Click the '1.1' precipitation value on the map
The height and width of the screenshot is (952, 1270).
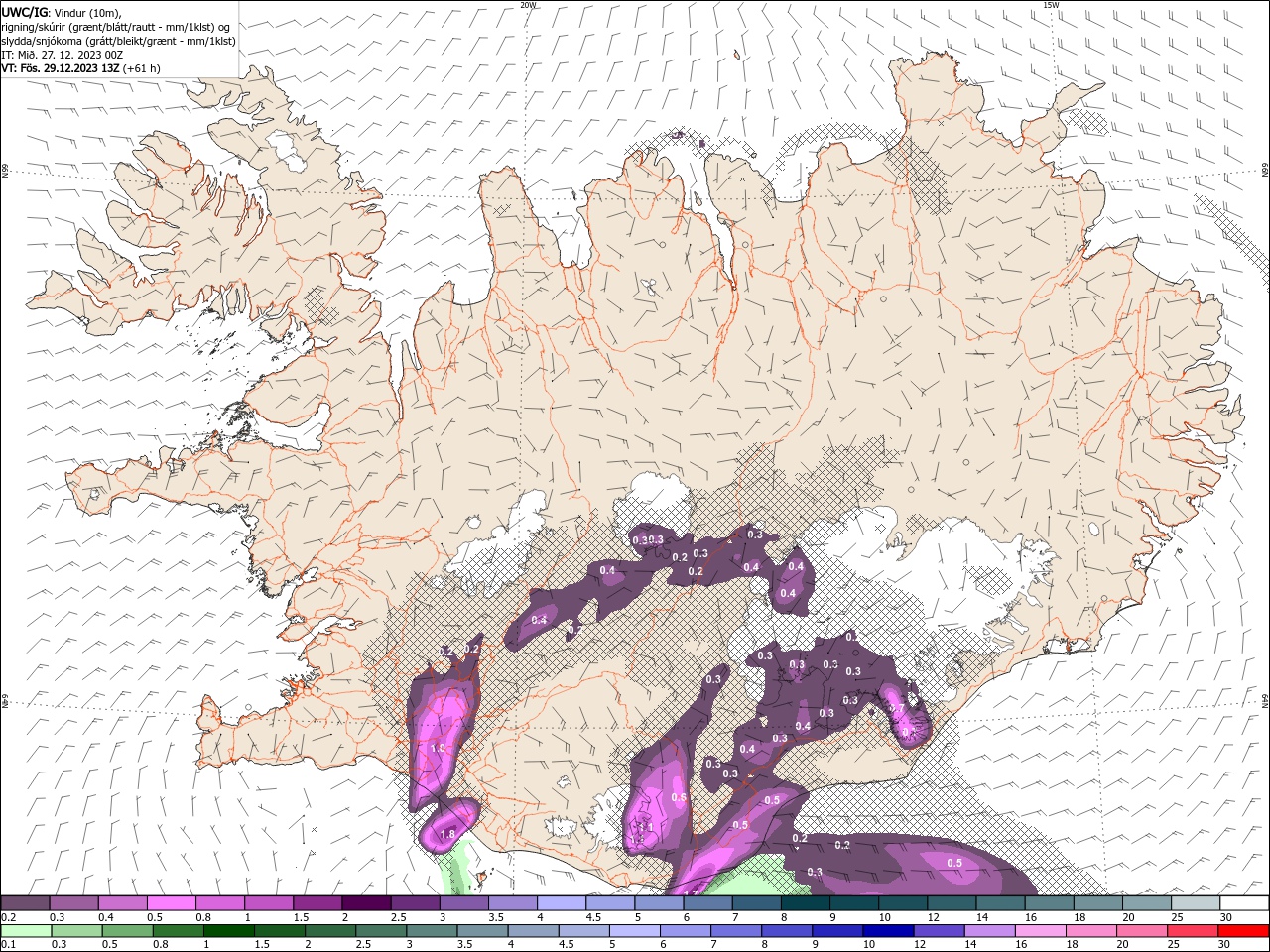click(x=646, y=826)
